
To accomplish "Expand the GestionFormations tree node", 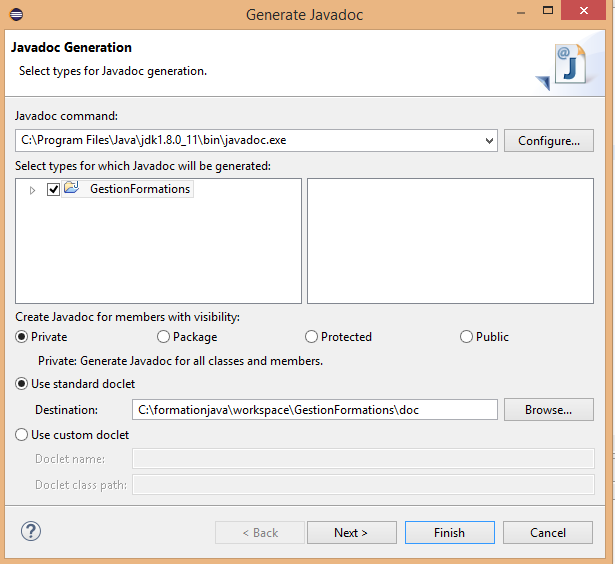I will [32, 189].
